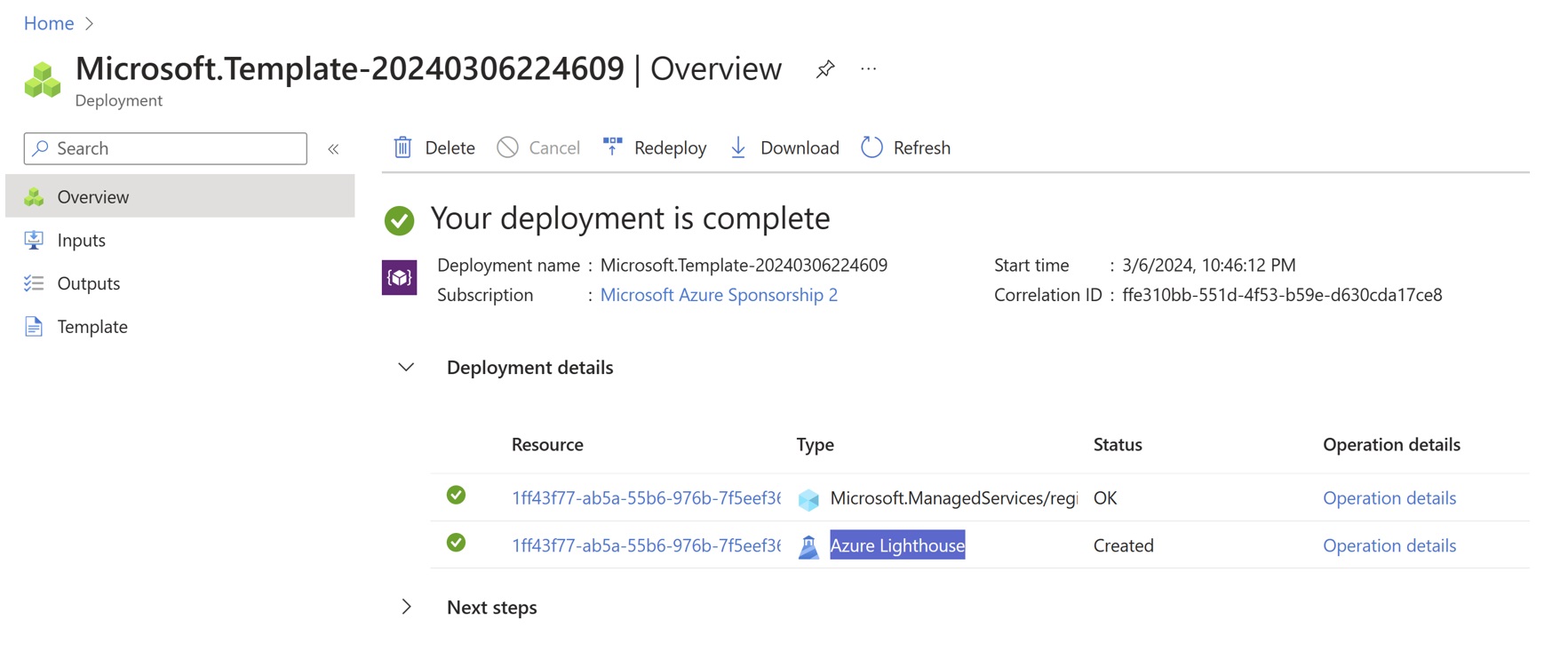Focus the sidebar Search field
1568x667 pixels.
[165, 148]
